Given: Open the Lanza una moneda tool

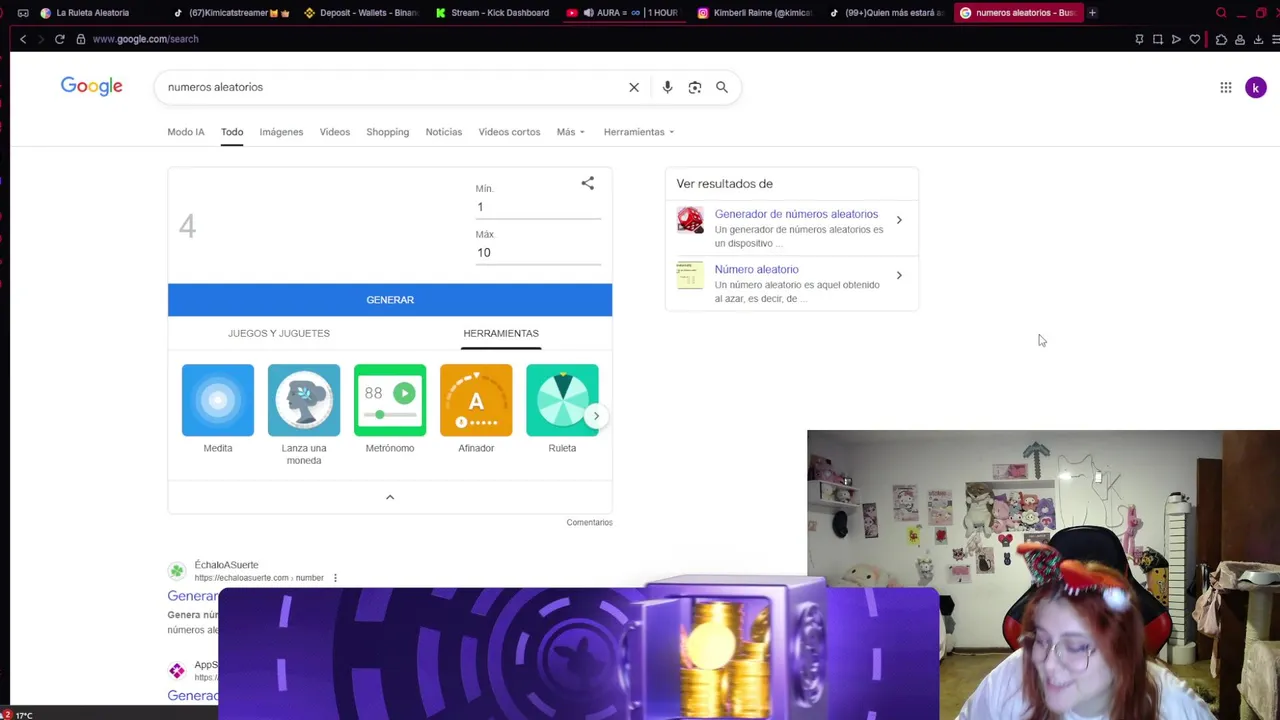Looking at the screenshot, I should click(304, 415).
